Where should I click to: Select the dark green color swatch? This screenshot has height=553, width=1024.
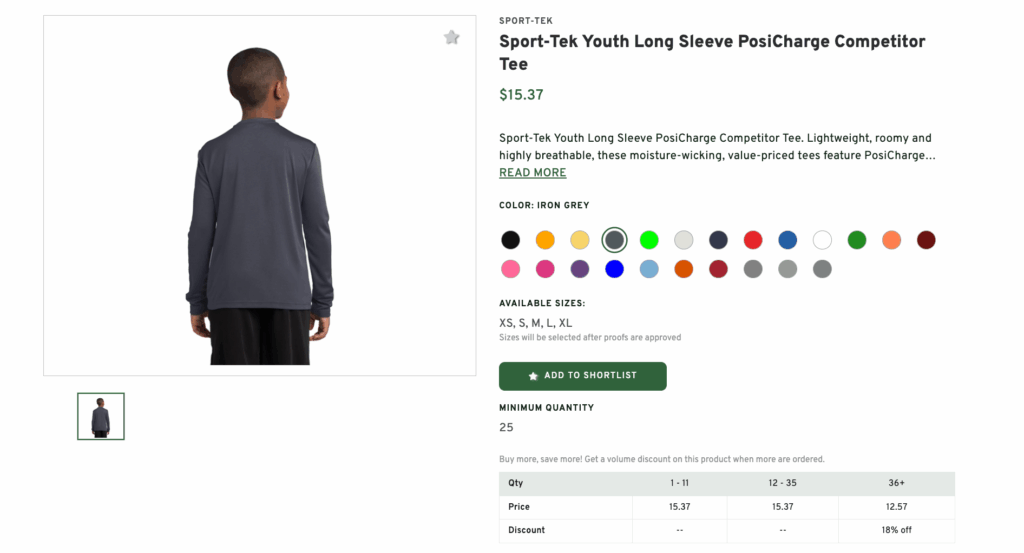tap(857, 240)
